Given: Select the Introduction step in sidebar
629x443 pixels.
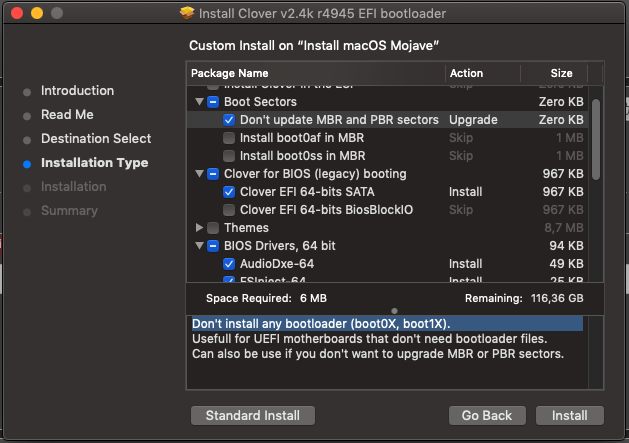Looking at the screenshot, I should click(x=77, y=91).
